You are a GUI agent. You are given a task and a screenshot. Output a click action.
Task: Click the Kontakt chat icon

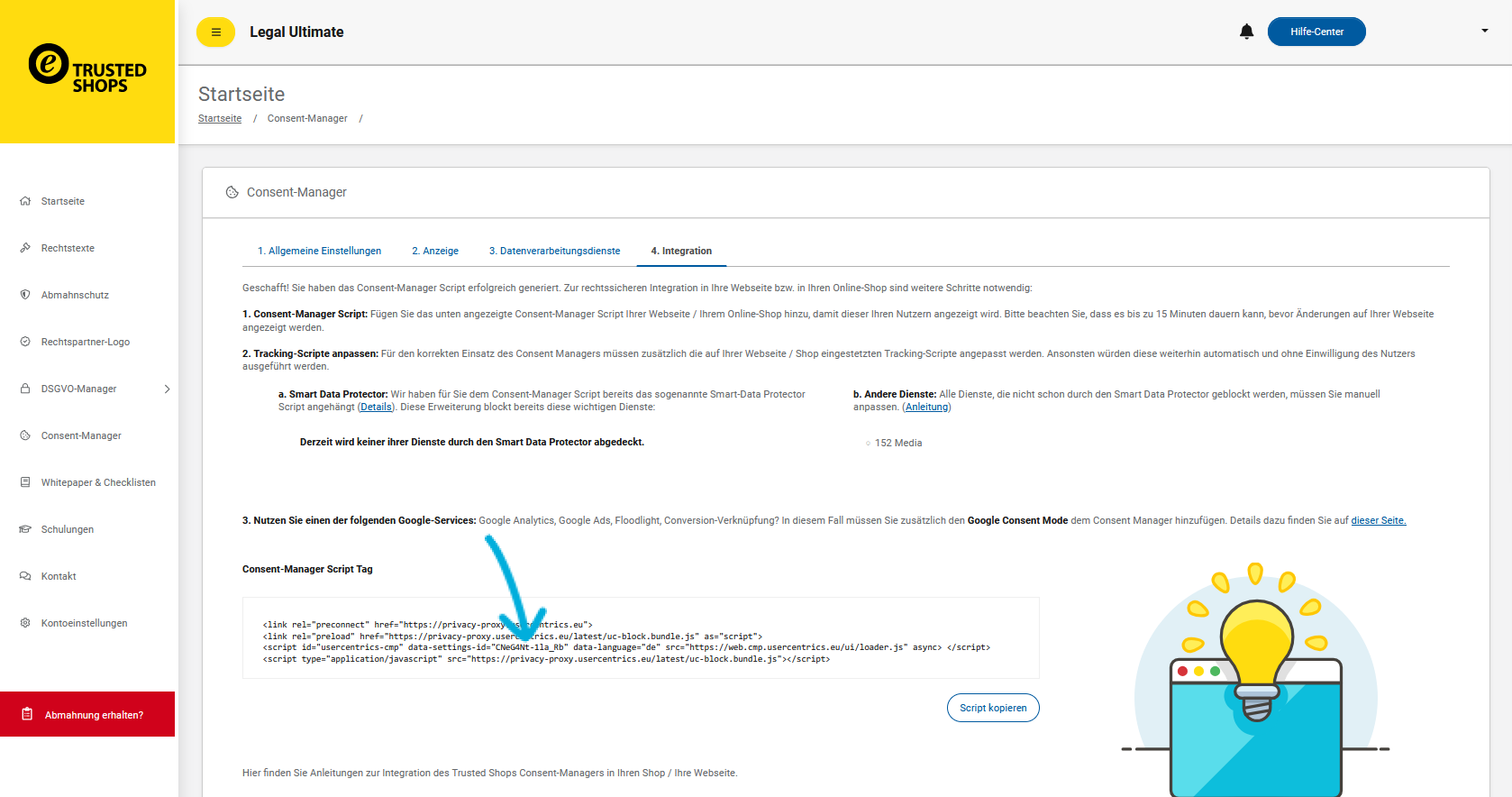[25, 576]
